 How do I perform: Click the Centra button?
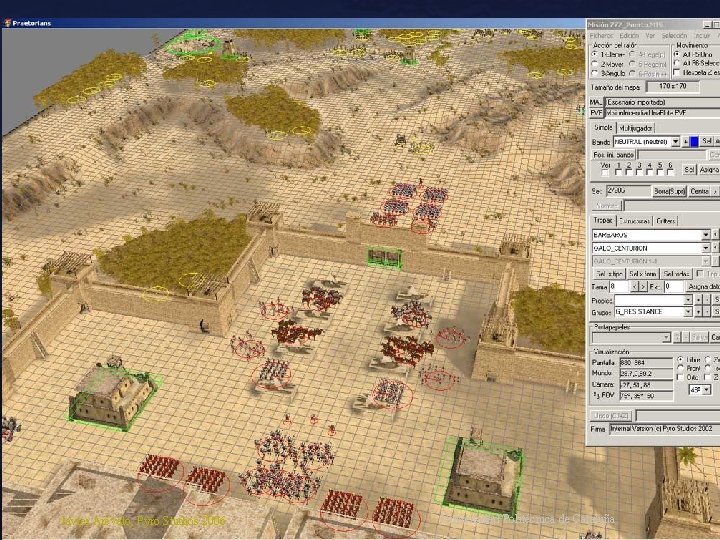[x=699, y=191]
